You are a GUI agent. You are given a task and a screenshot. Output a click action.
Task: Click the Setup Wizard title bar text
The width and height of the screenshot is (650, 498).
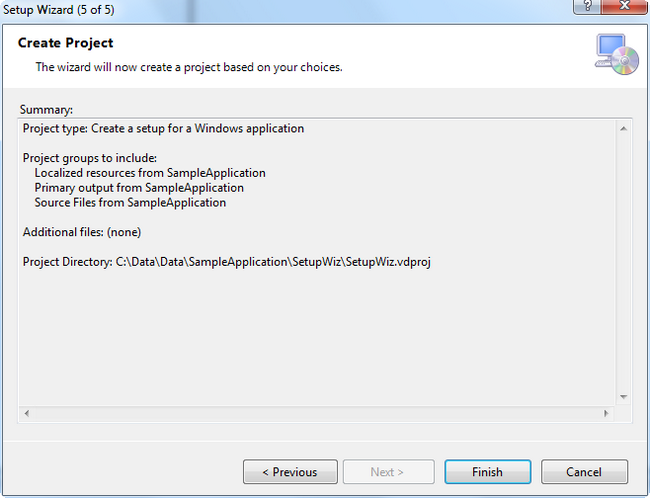click(x=59, y=10)
